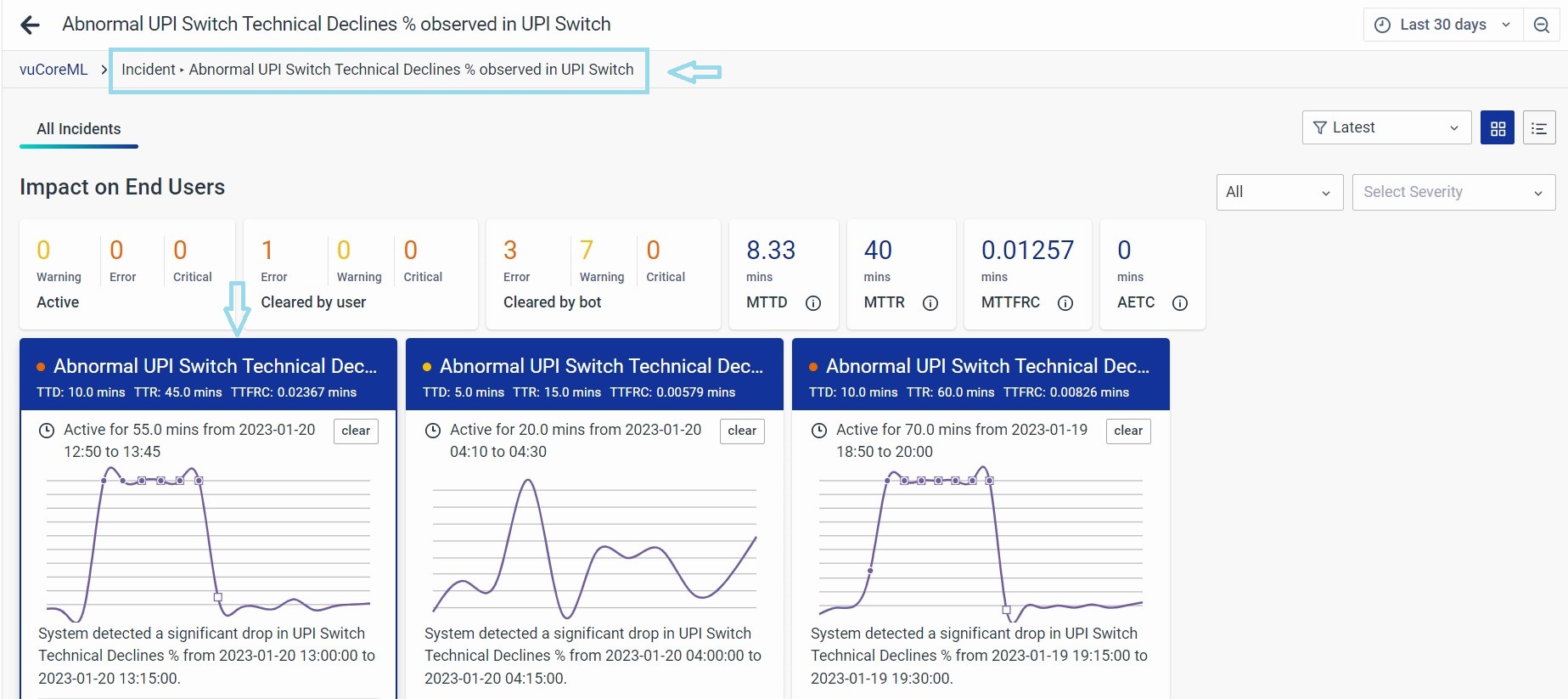1568x699 pixels.
Task: Switch to list view layout
Action: click(x=1538, y=128)
